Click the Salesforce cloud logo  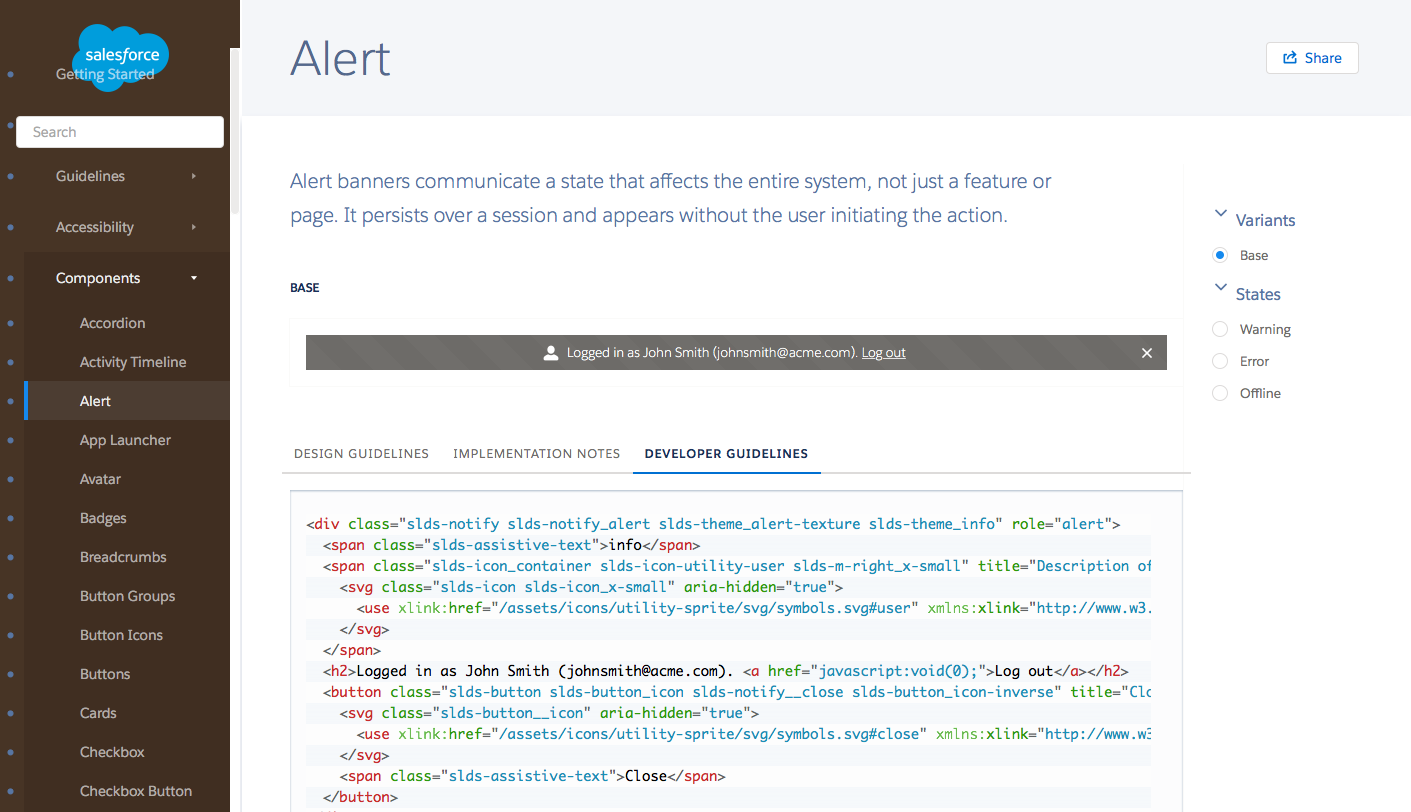[121, 57]
